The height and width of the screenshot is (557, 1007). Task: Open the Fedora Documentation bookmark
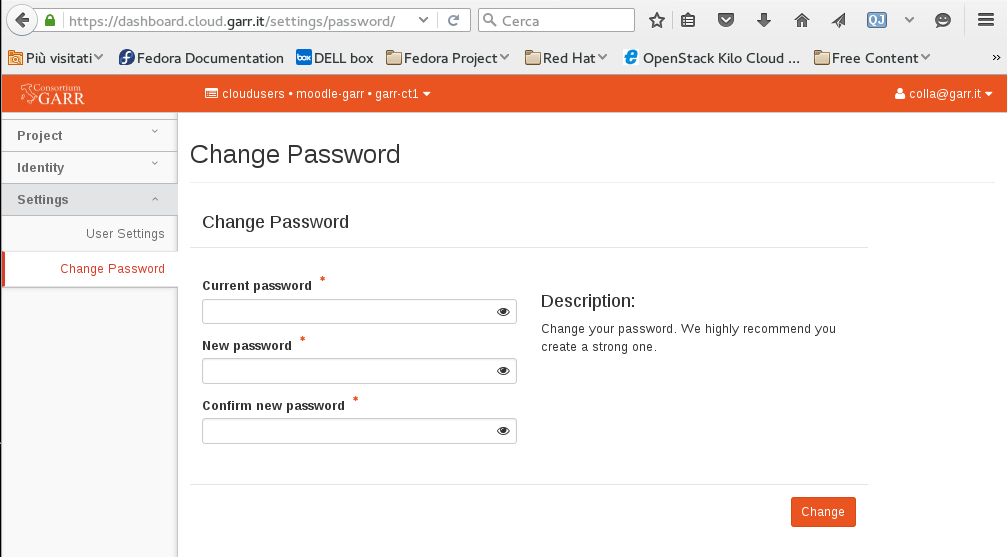tap(200, 58)
